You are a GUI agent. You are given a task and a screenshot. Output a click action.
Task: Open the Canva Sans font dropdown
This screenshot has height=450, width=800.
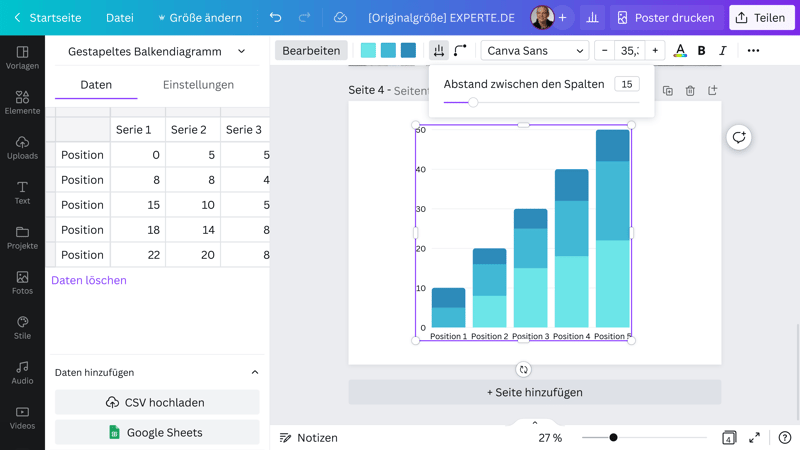[x=535, y=51]
